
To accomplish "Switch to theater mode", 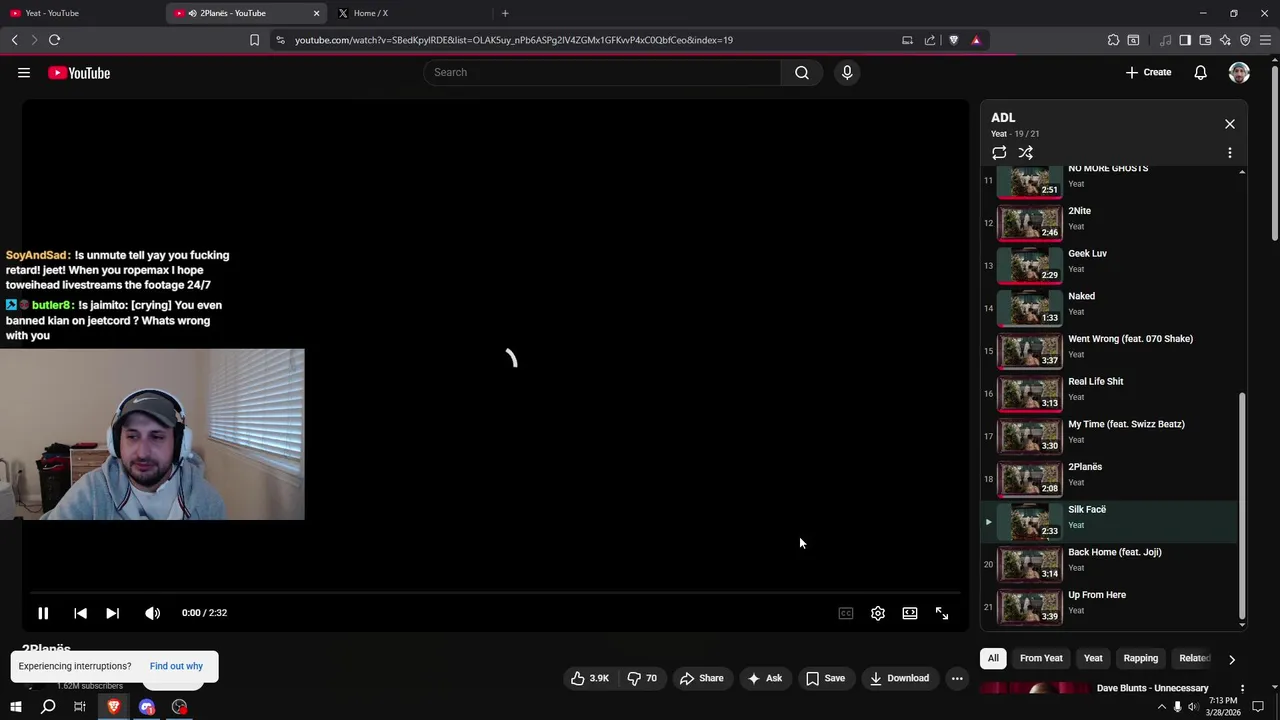I will coord(910,613).
